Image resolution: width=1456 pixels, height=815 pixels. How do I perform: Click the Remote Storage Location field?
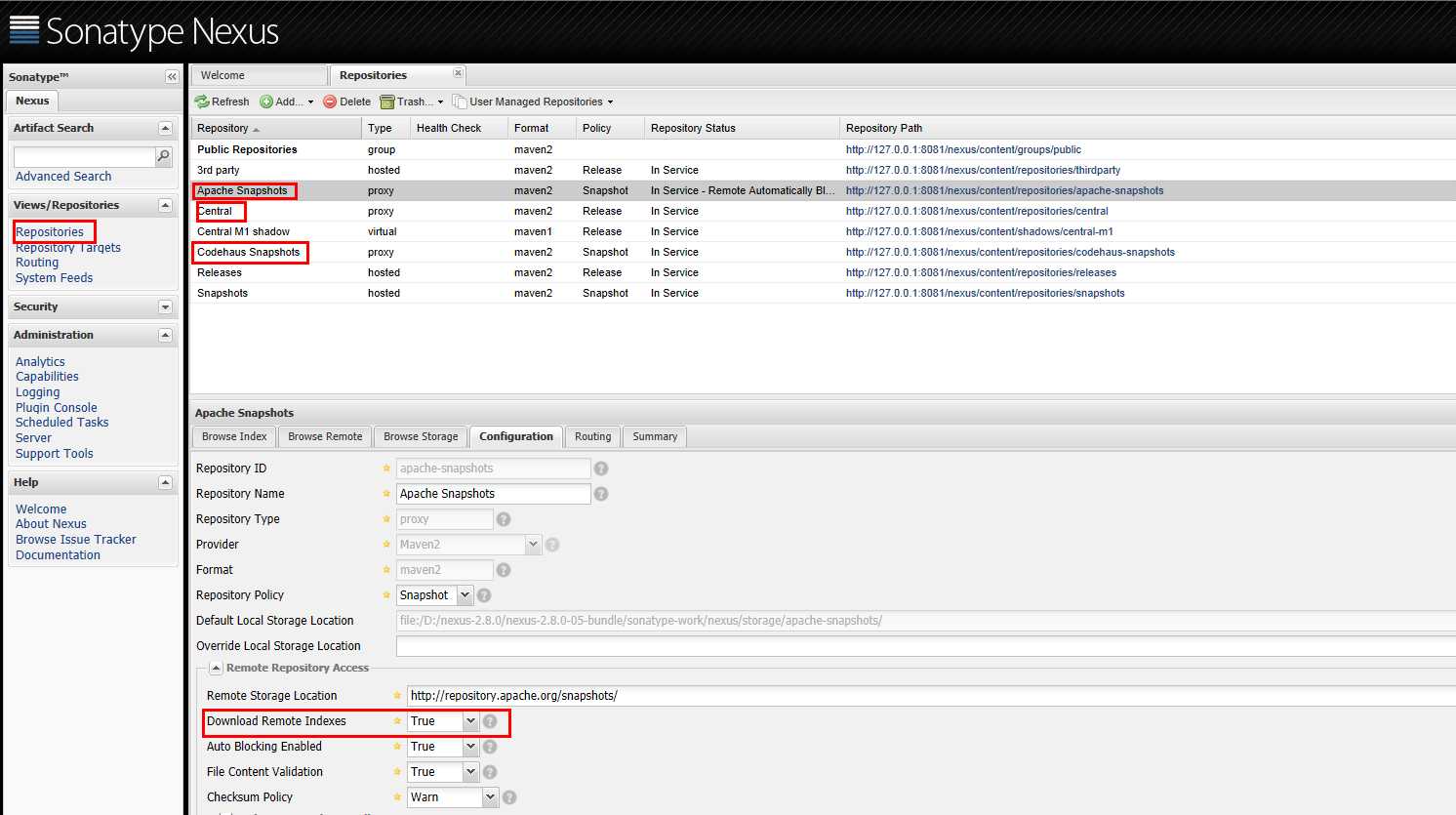tap(931, 696)
